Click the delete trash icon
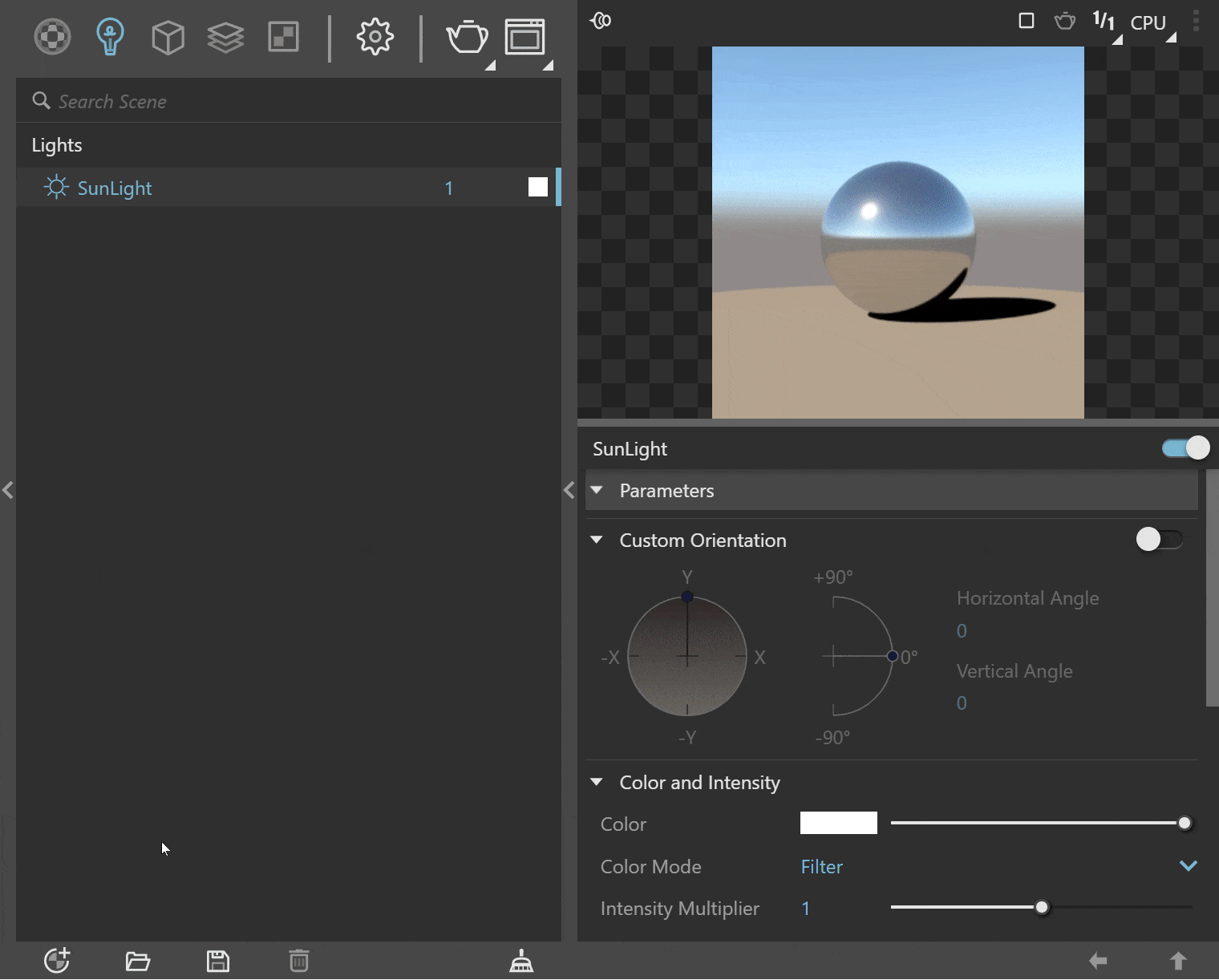 (299, 961)
